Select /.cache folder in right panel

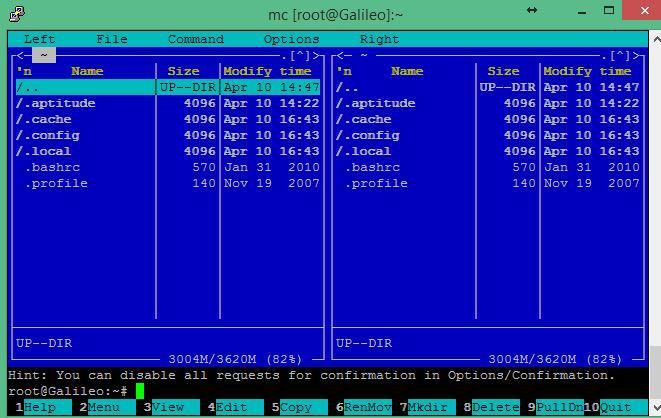(x=488, y=119)
